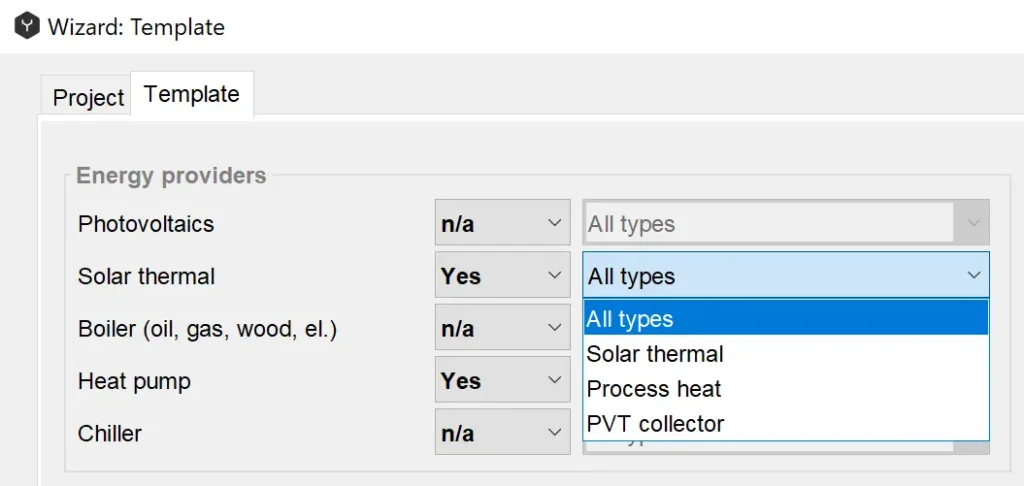Click the Photovoltaics row label

point(146,224)
